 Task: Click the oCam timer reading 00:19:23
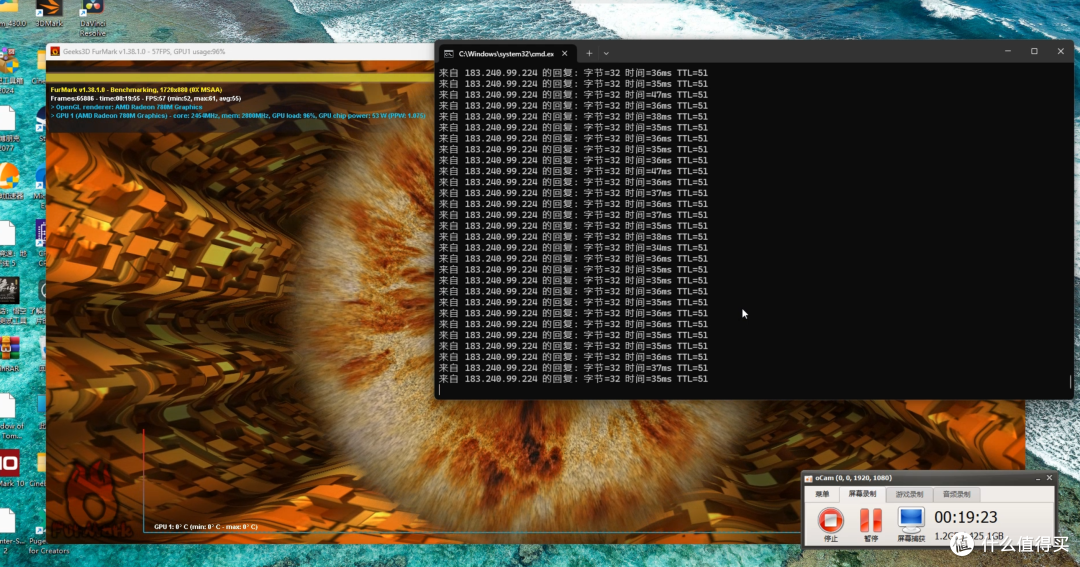[x=966, y=517]
